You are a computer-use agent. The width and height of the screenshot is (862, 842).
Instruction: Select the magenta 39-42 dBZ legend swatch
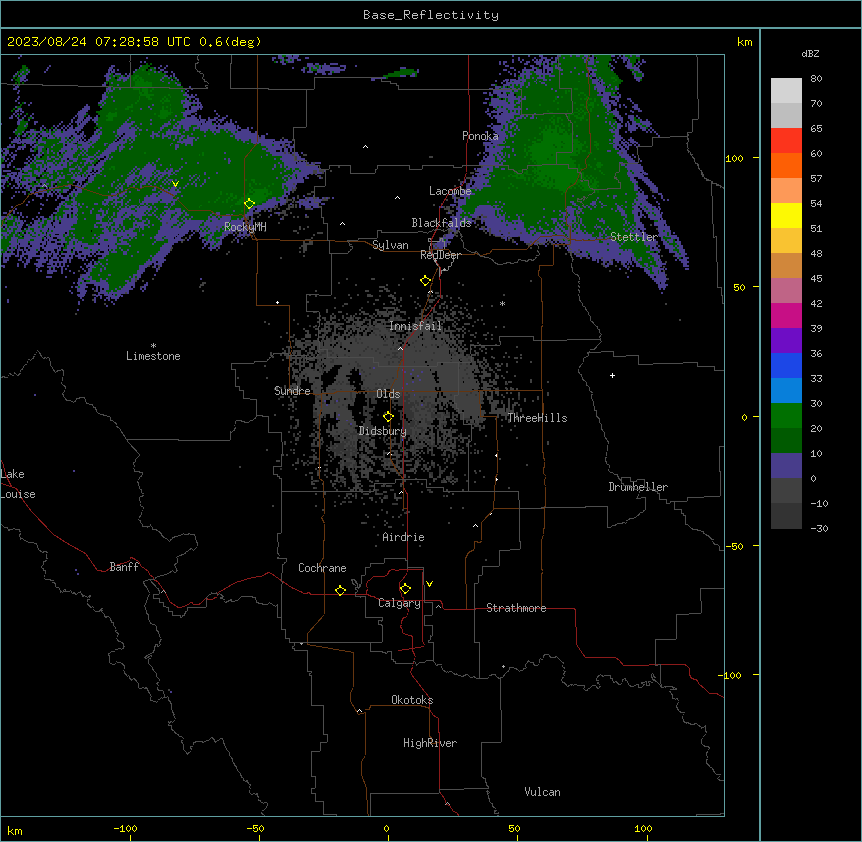[x=786, y=315]
